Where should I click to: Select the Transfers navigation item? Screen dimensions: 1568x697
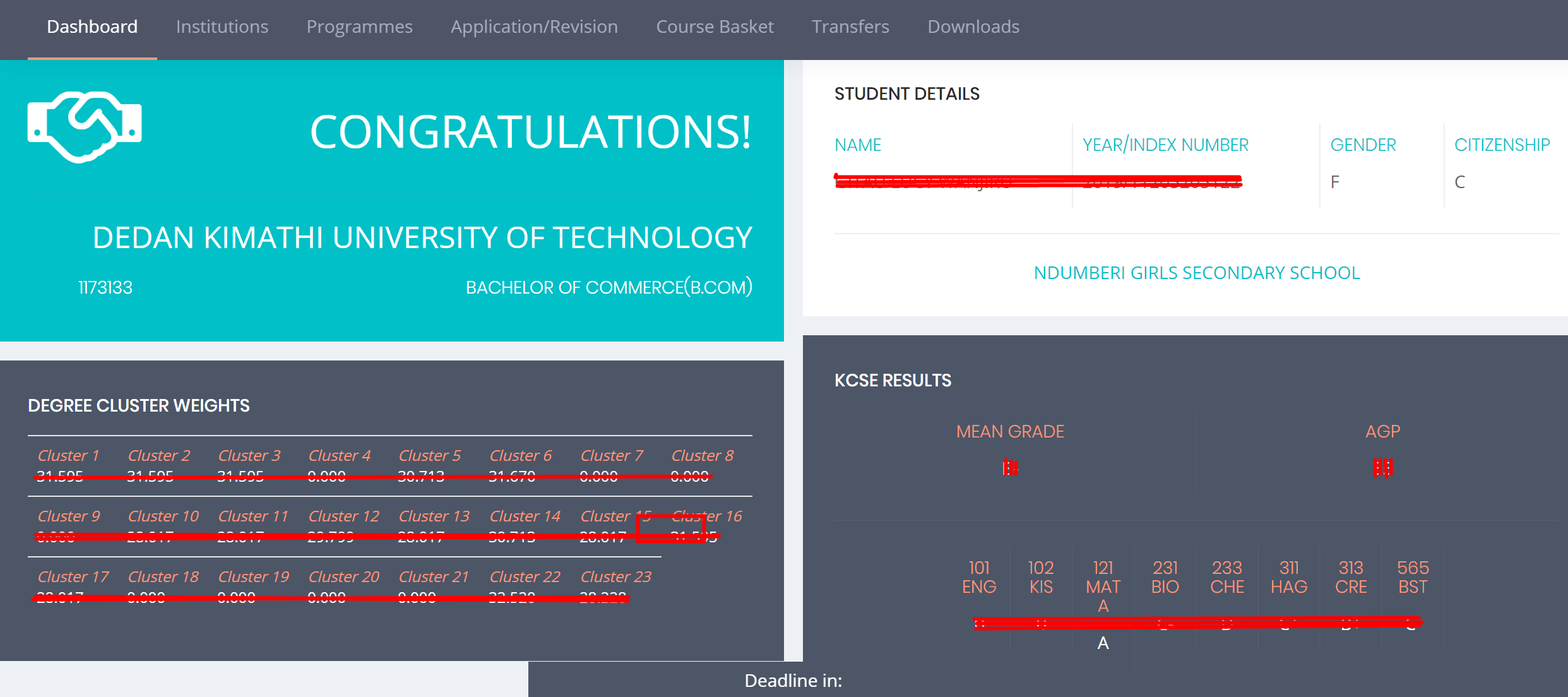tap(850, 27)
